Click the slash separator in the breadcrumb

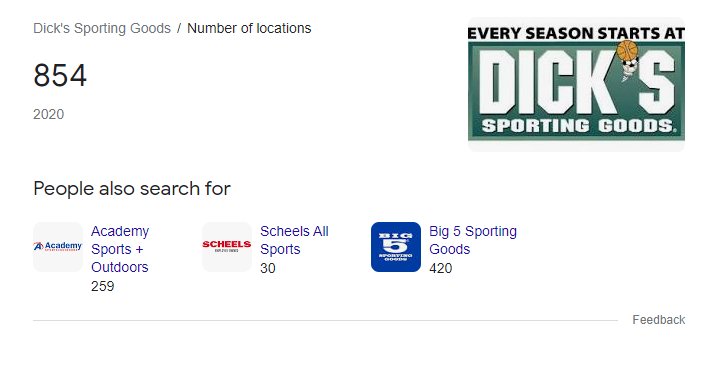point(179,28)
